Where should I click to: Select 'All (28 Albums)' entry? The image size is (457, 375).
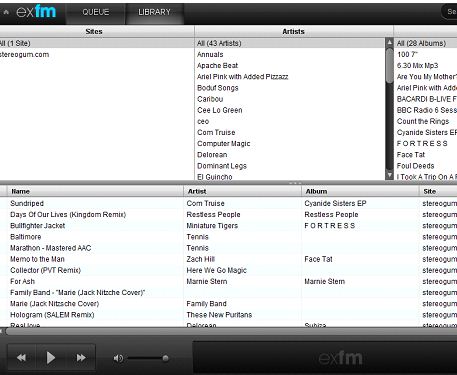pos(426,43)
